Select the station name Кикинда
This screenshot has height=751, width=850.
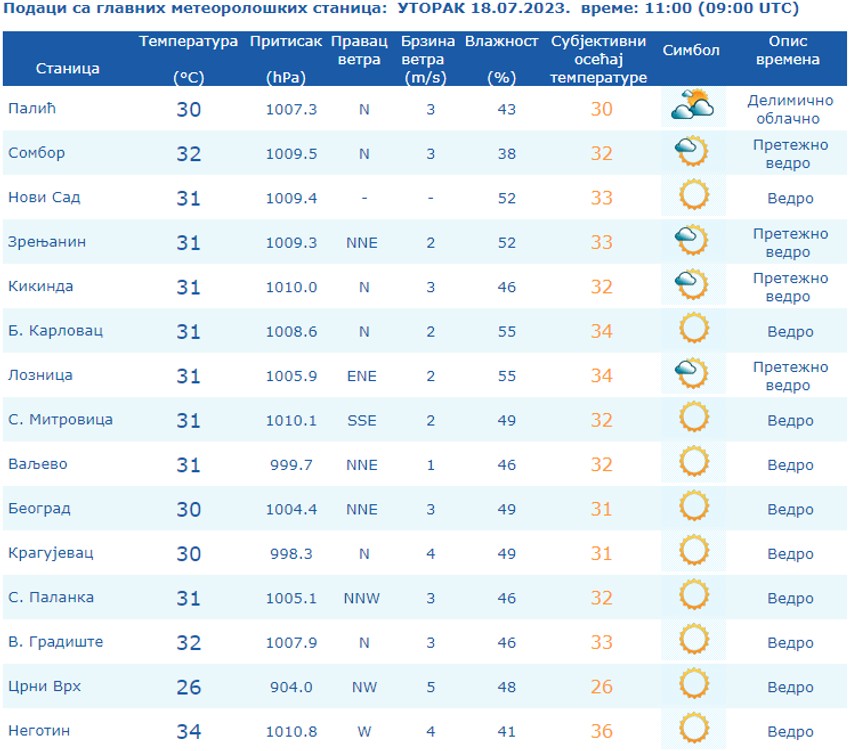pyautogui.click(x=40, y=286)
